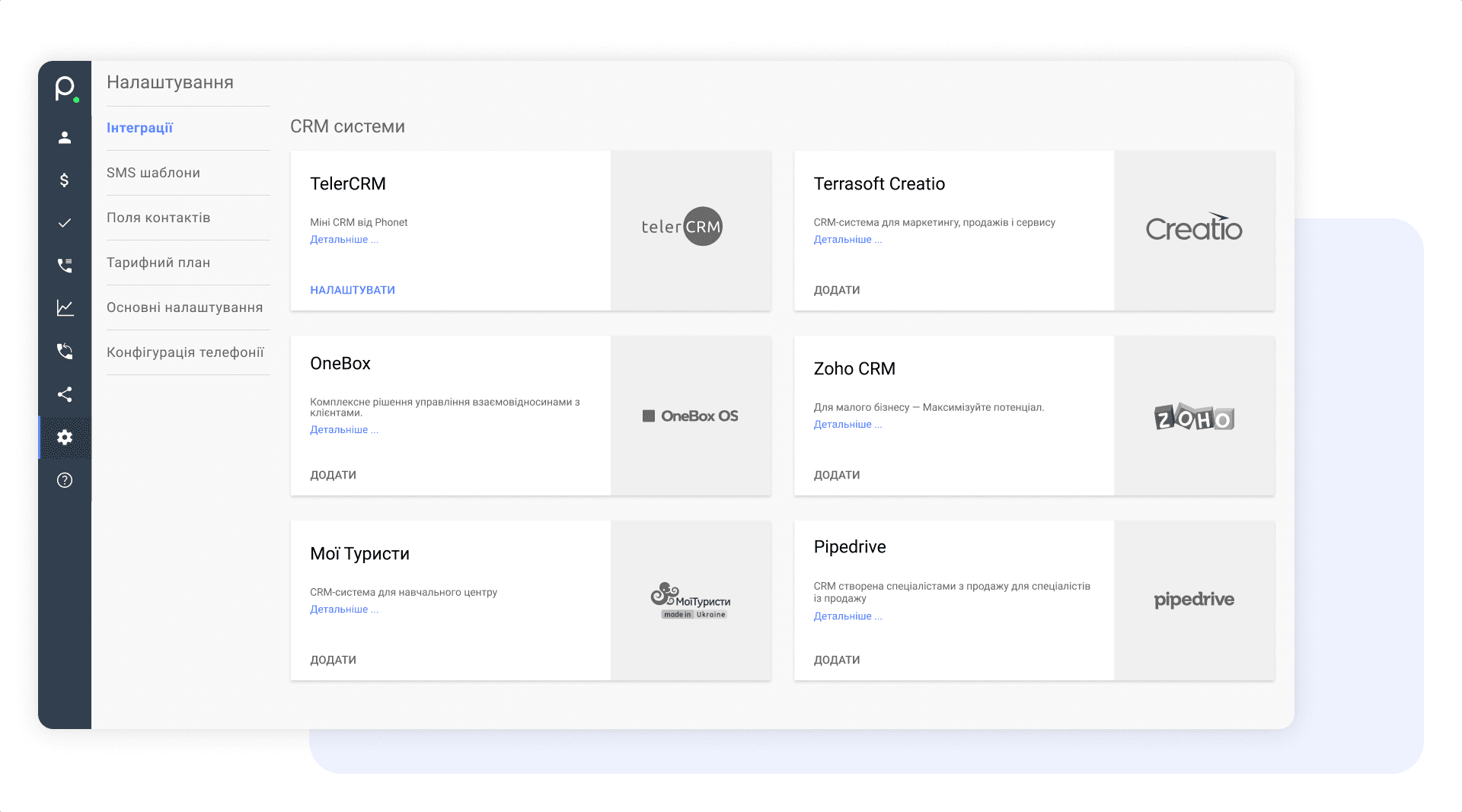Click the Creatio logo thumbnail
1462x812 pixels.
click(x=1194, y=228)
